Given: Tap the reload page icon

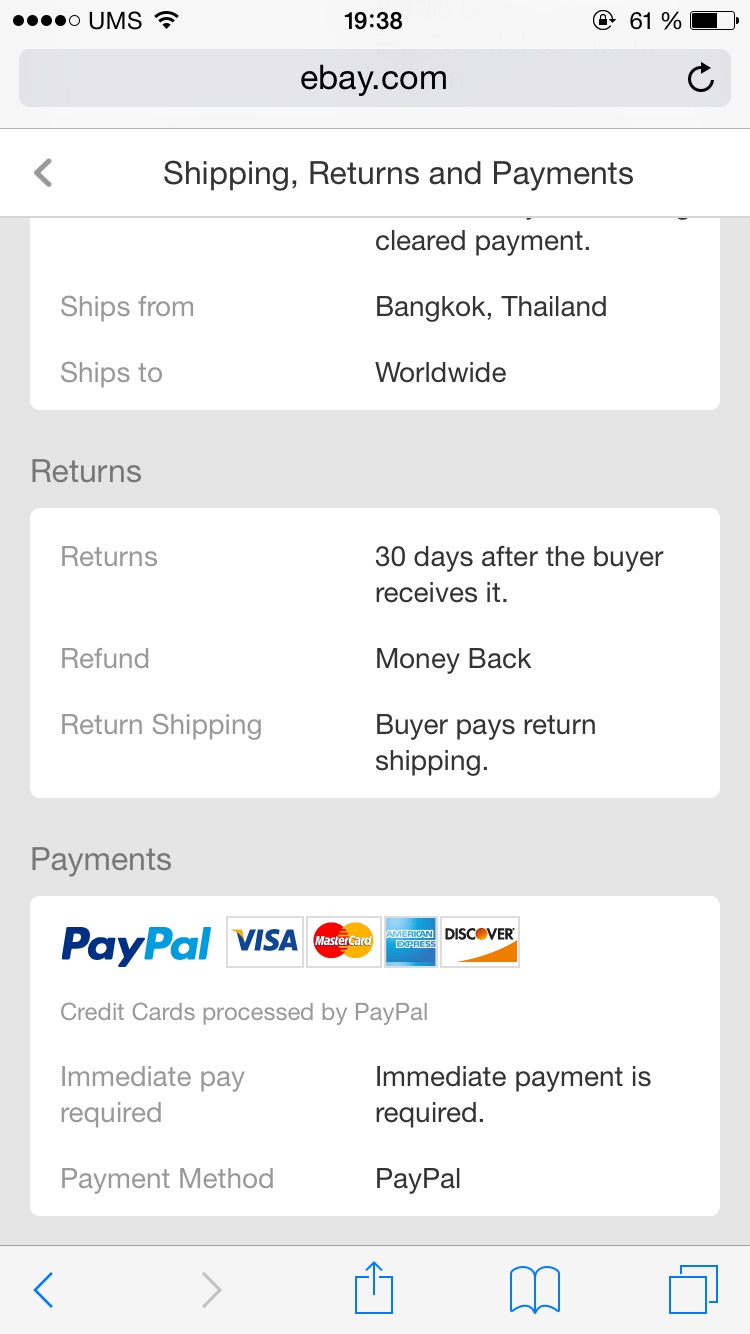Looking at the screenshot, I should click(701, 78).
